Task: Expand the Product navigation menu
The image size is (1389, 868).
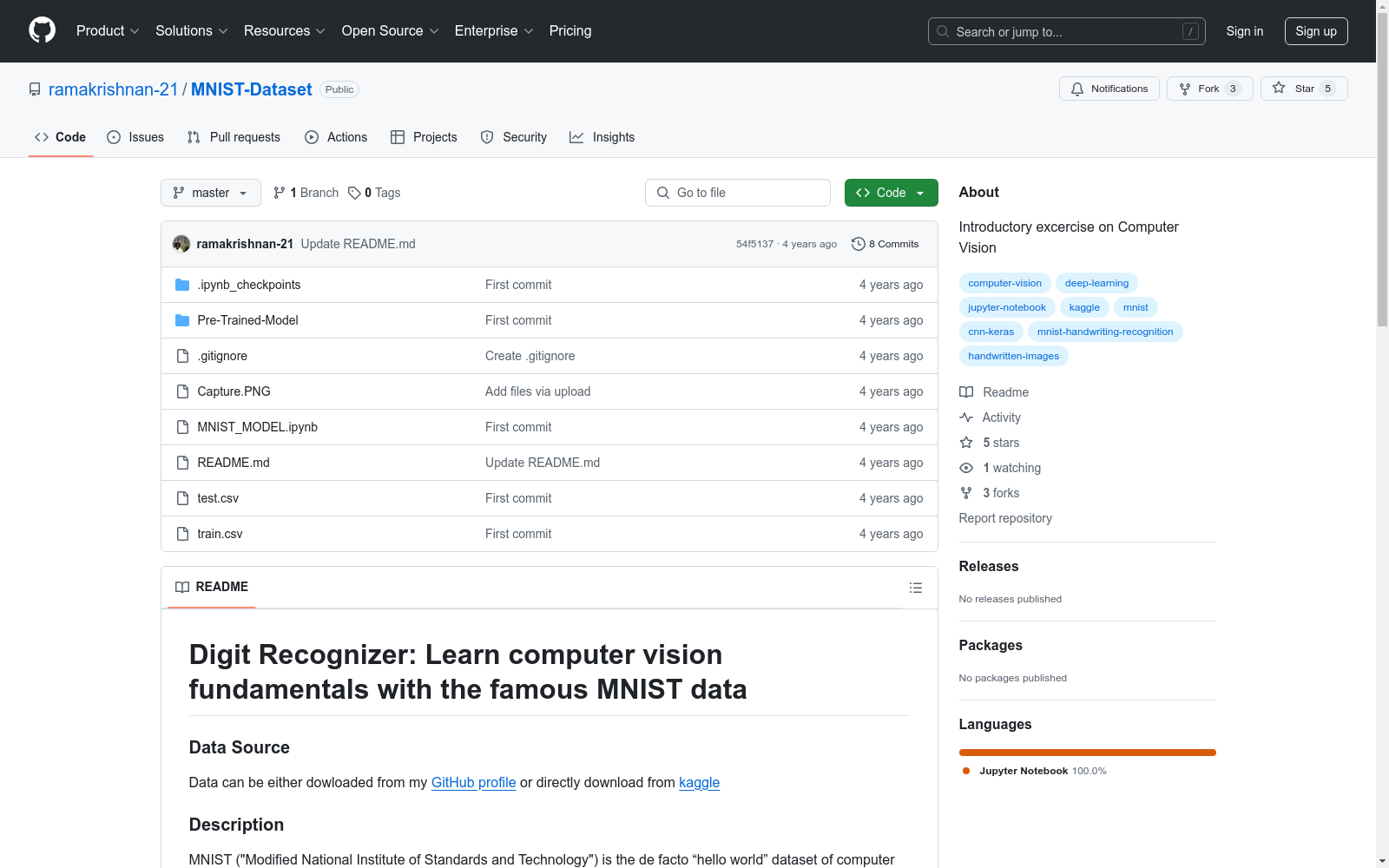Action: (x=108, y=31)
